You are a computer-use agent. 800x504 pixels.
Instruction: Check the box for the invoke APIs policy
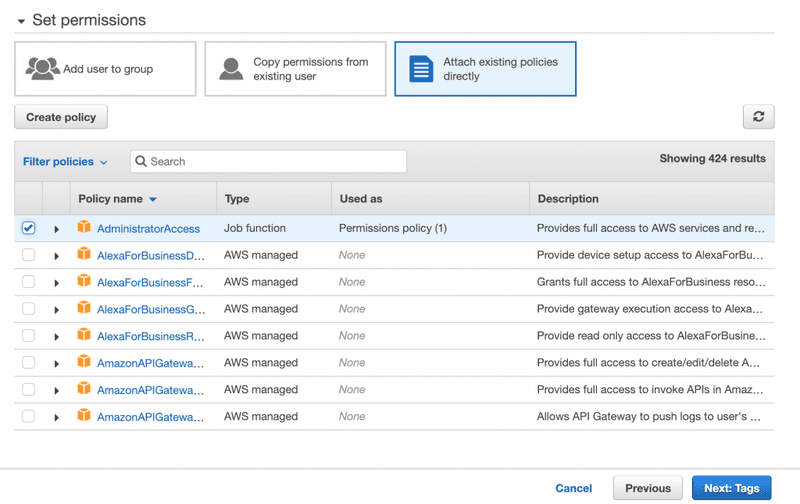29,389
